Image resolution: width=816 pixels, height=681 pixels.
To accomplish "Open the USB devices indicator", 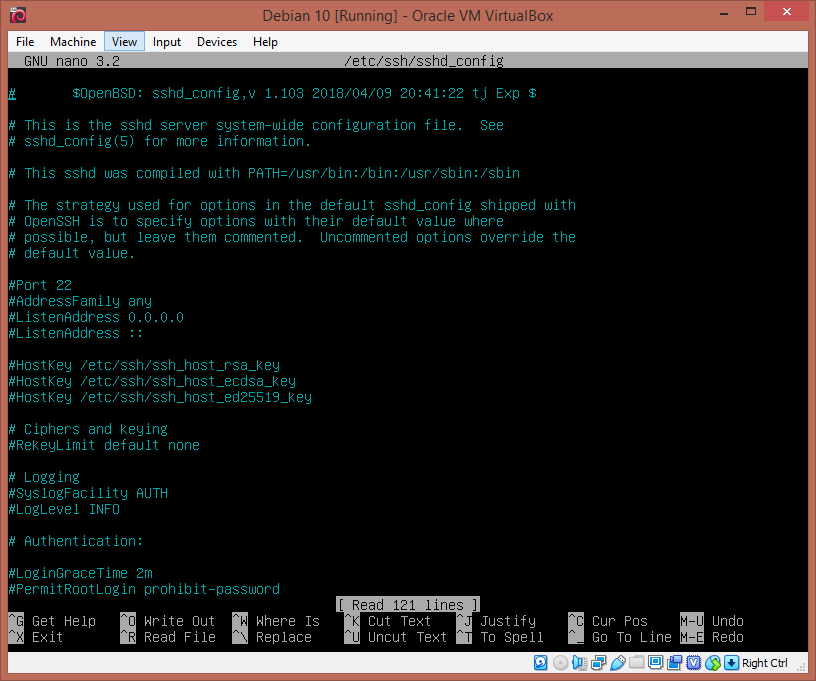I will [x=617, y=663].
